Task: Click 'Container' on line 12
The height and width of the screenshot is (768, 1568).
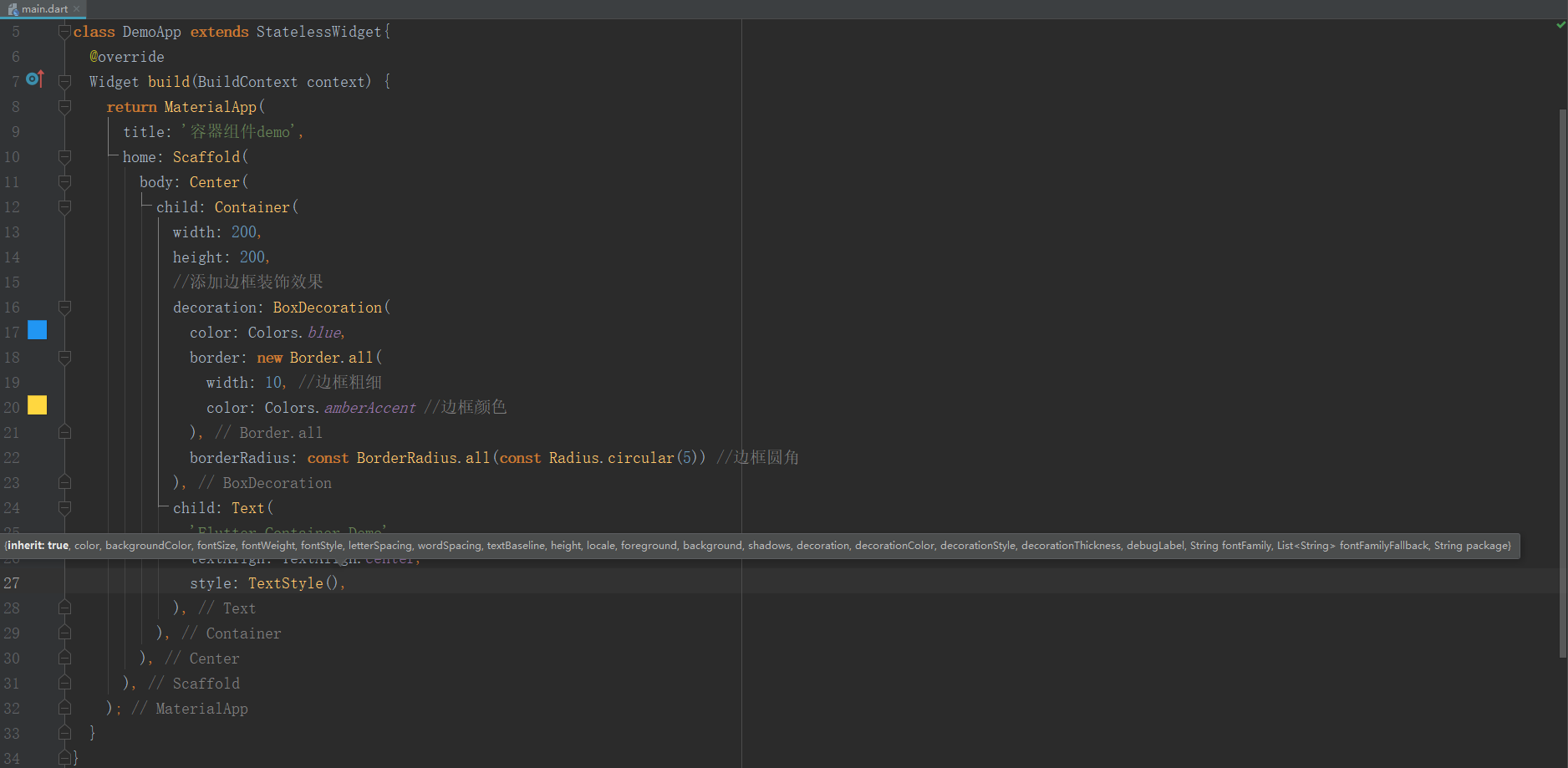Action: coord(252,207)
